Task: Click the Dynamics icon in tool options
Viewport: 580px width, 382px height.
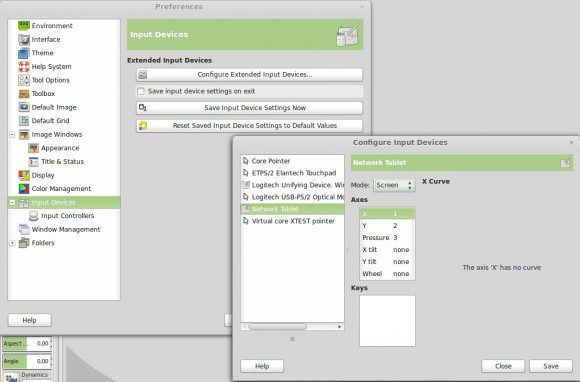Action: (12, 377)
